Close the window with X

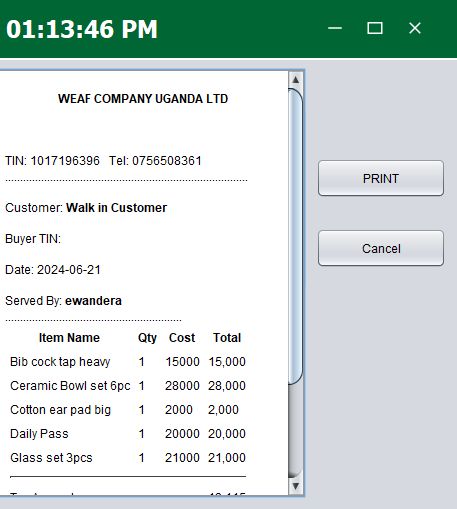tap(415, 28)
